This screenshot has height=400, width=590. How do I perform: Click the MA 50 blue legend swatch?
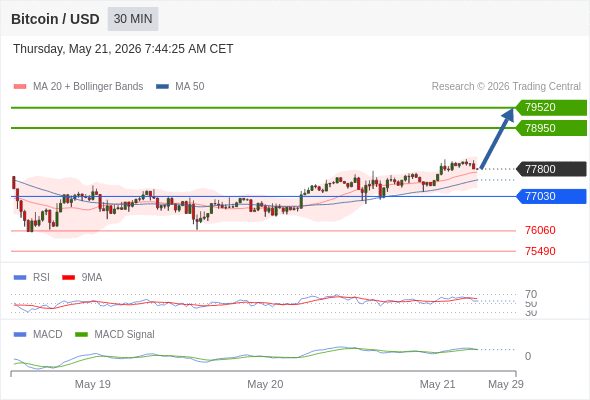point(162,87)
